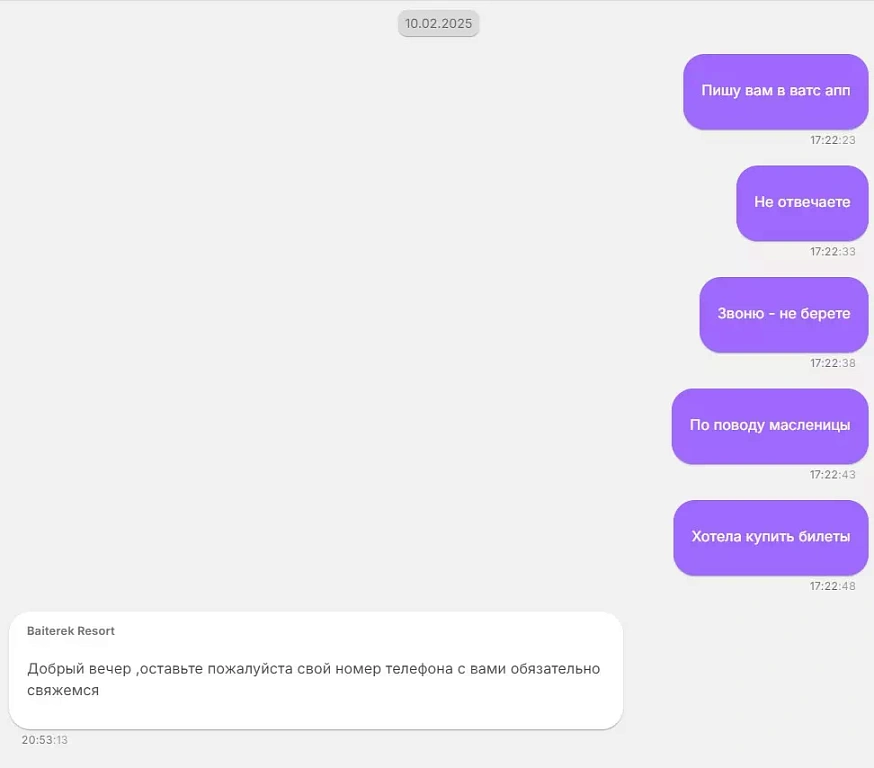Click the 17:22:43 timestamp
Viewport: 874px width, 768px height.
coord(832,475)
